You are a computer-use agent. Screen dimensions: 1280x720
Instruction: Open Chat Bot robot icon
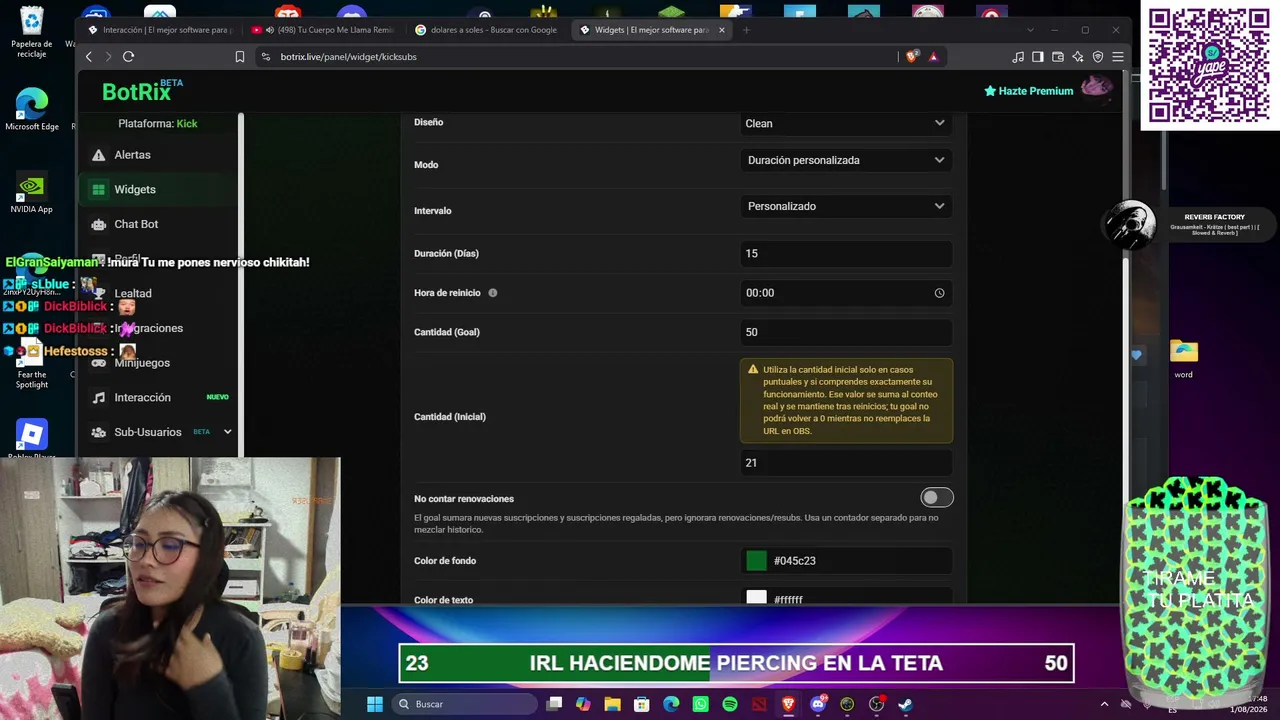98,224
